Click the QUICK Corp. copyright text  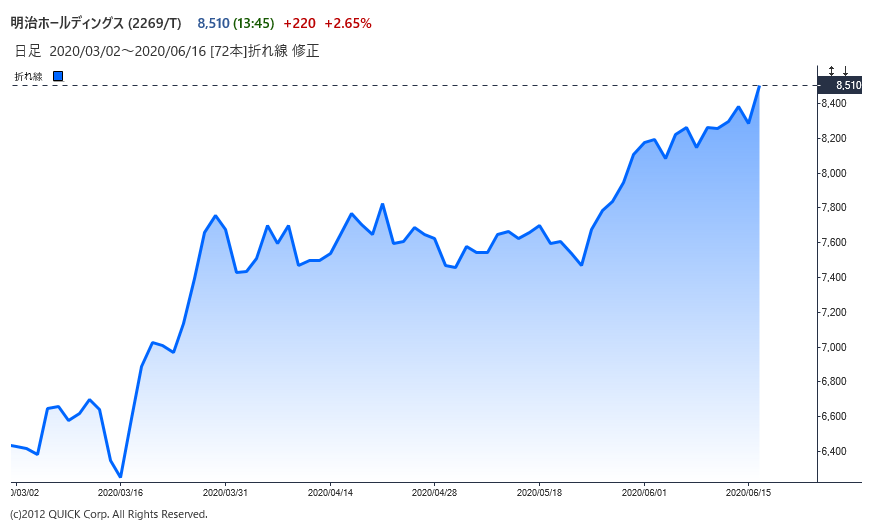pos(109,514)
